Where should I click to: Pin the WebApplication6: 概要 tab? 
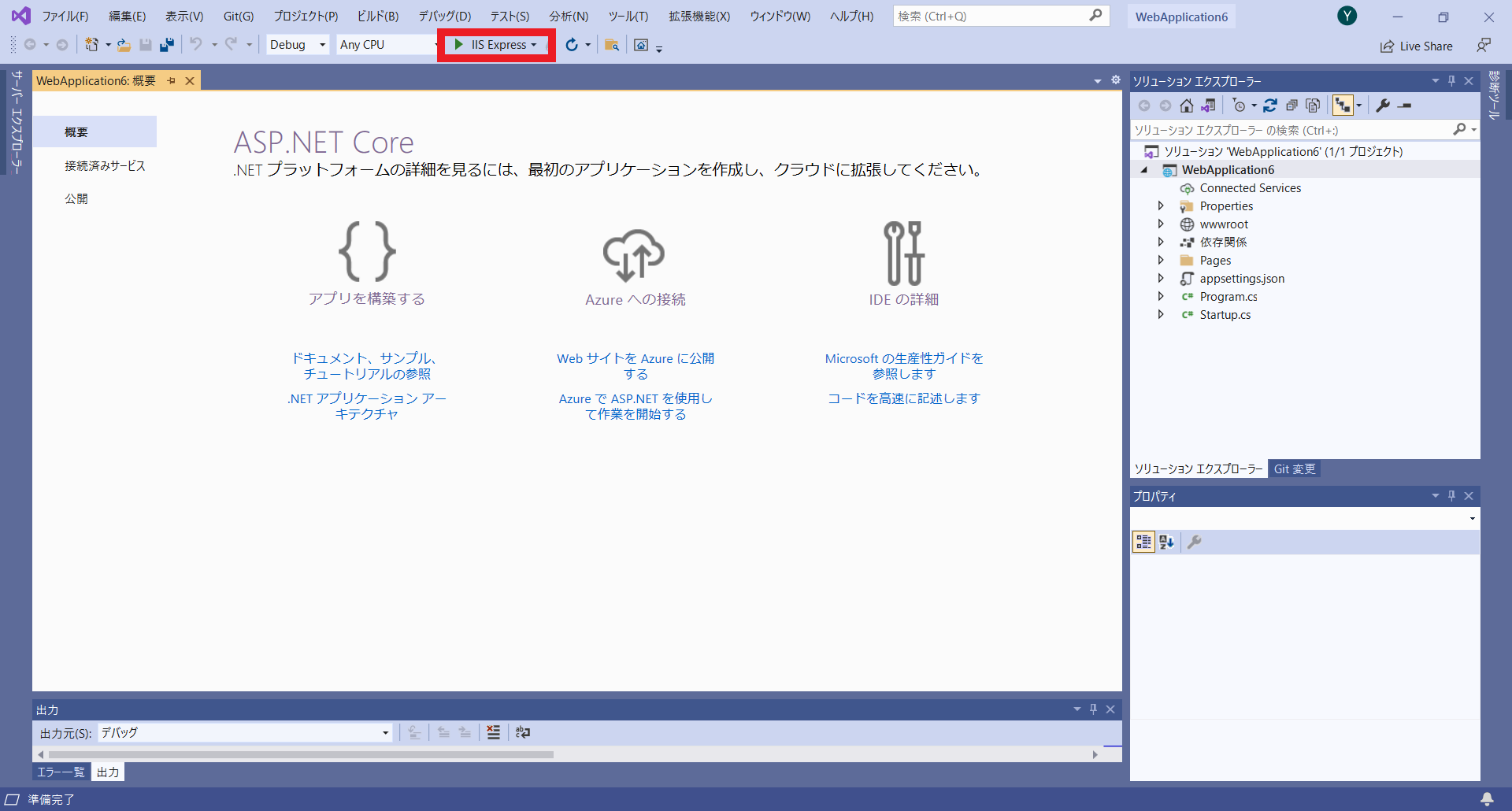click(x=171, y=81)
